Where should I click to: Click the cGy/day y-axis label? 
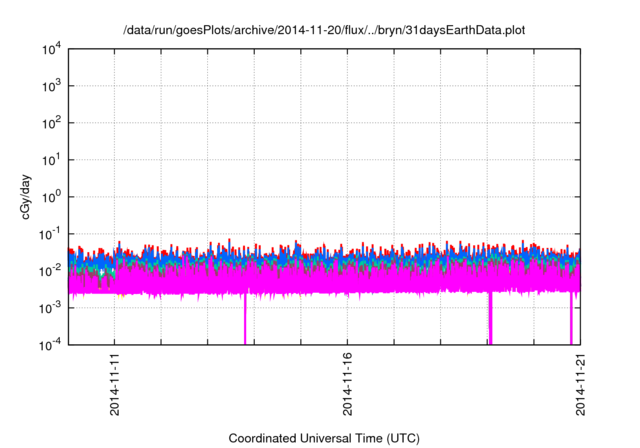point(26,197)
